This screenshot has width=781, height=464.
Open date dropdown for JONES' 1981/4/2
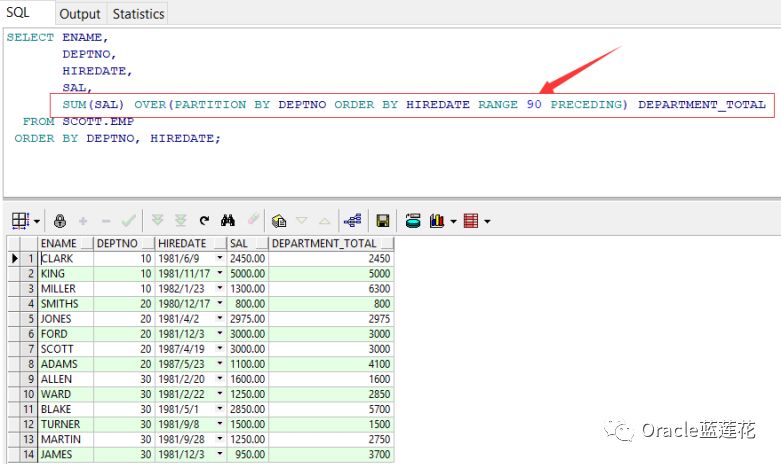(220, 318)
